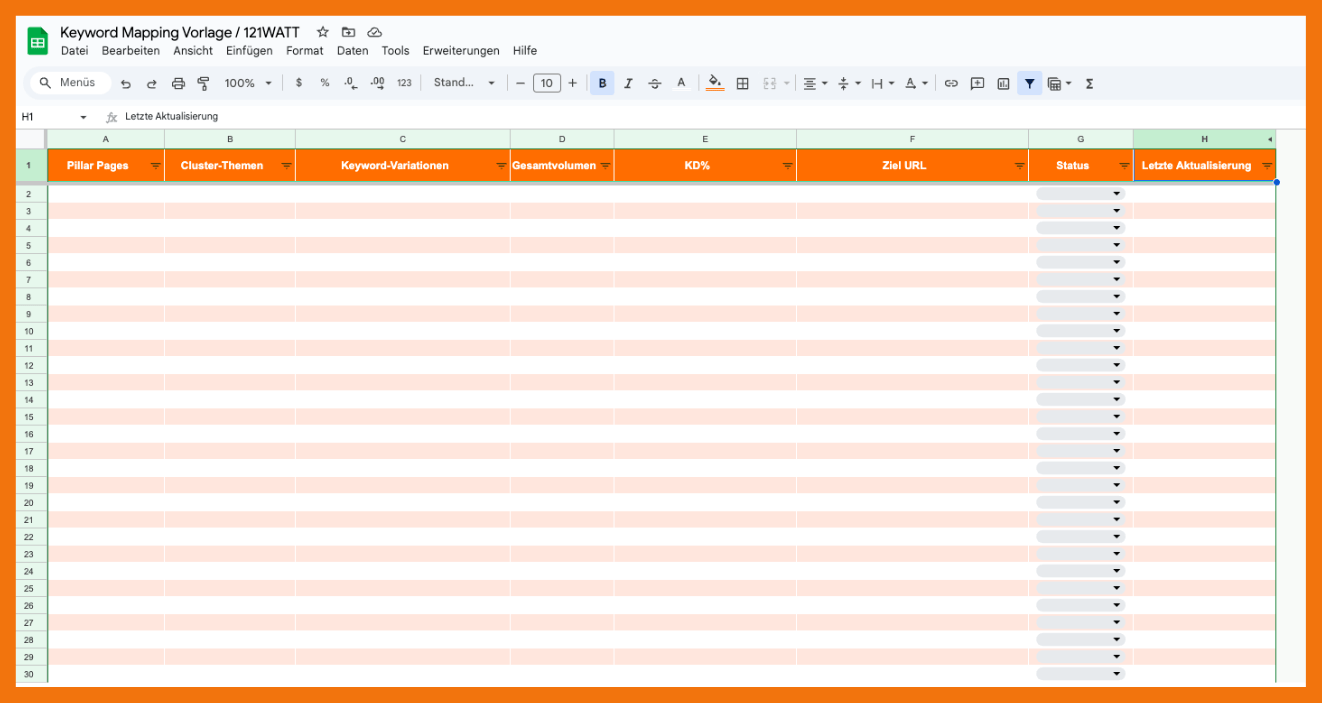
Task: Click the Menüs search button
Action: tap(69, 83)
